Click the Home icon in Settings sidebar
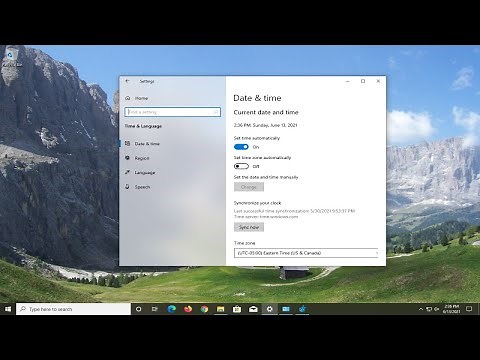480x360 pixels. tap(127, 98)
